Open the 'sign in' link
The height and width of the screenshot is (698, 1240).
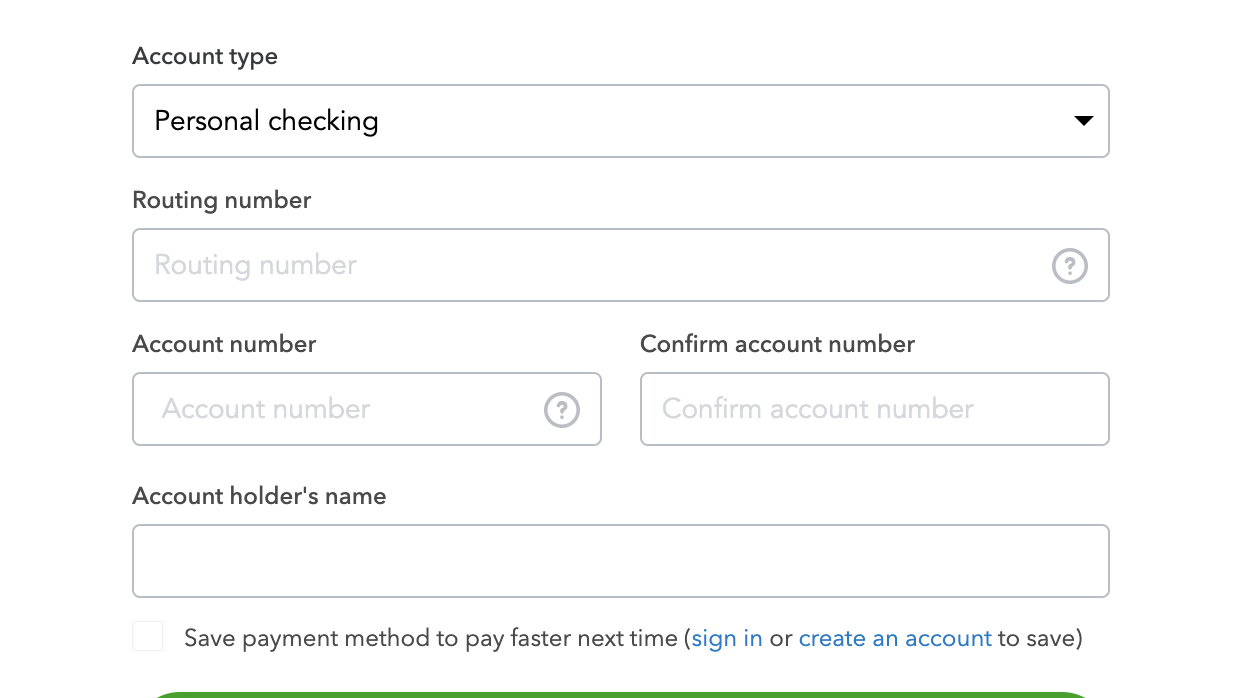[x=727, y=638]
